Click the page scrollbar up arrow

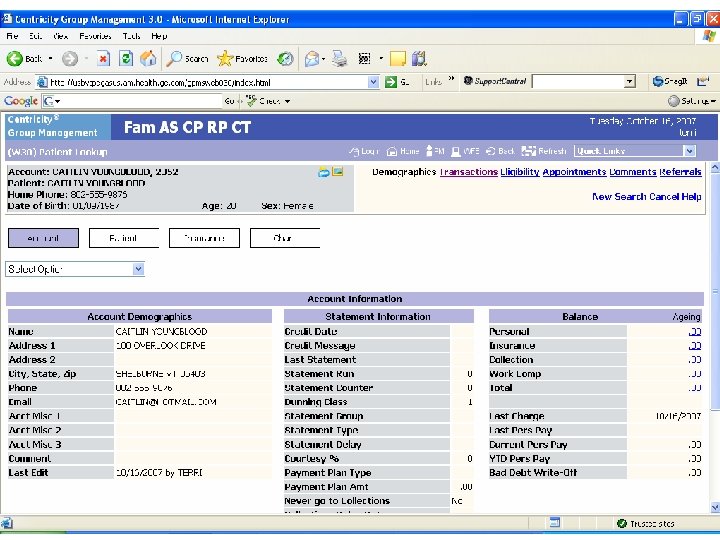point(715,168)
